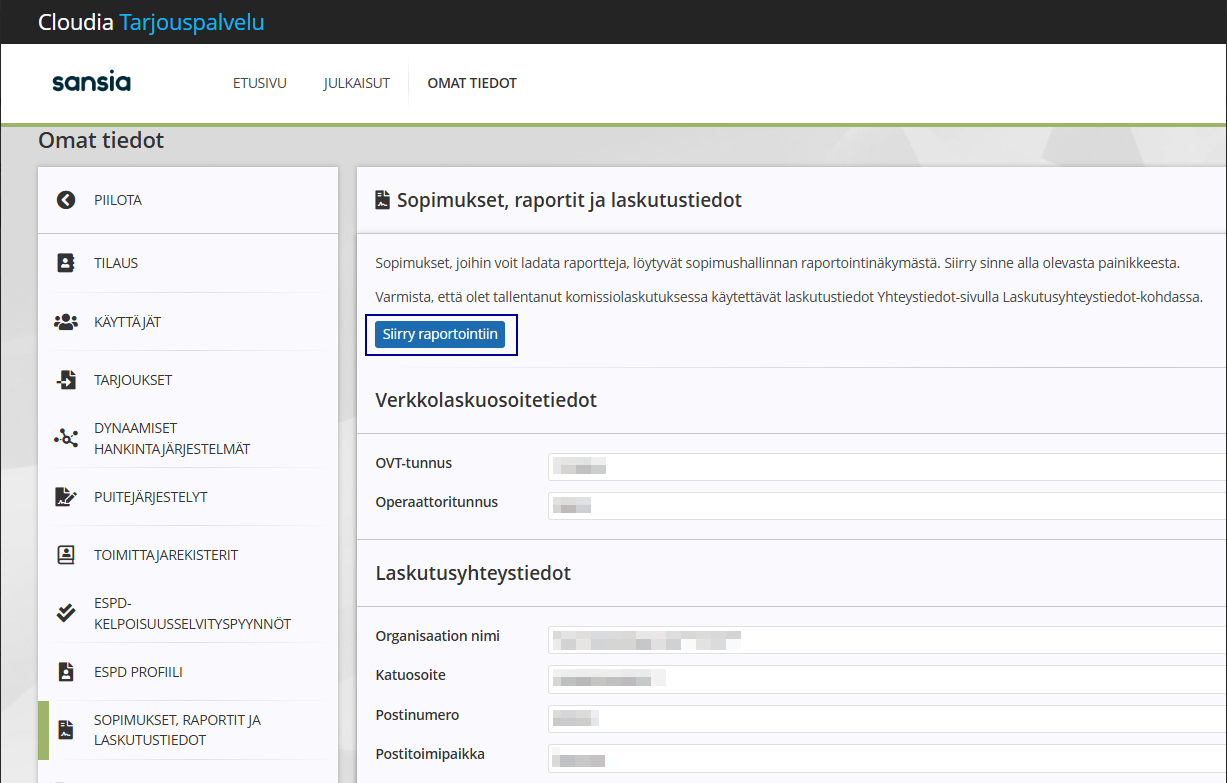Click the Siirry raportointiin button
The height and width of the screenshot is (783, 1227).
pyautogui.click(x=440, y=334)
